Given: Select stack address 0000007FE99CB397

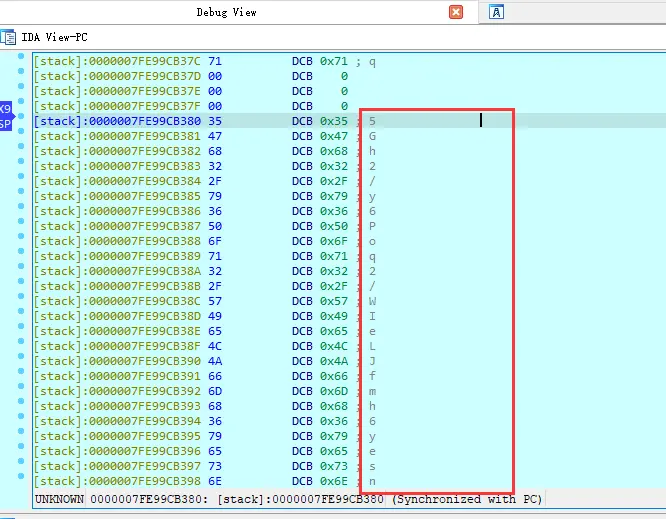Looking at the screenshot, I should [x=117, y=466].
